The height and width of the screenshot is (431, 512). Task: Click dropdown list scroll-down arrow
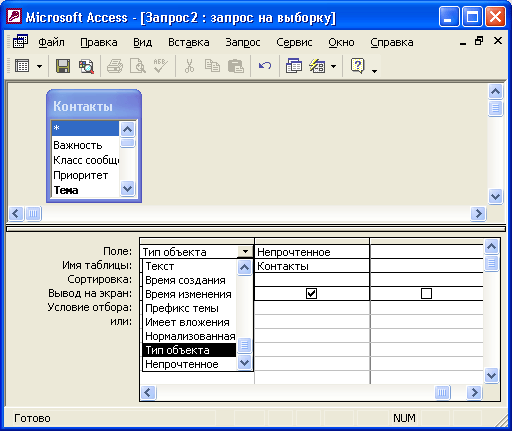[x=244, y=362]
